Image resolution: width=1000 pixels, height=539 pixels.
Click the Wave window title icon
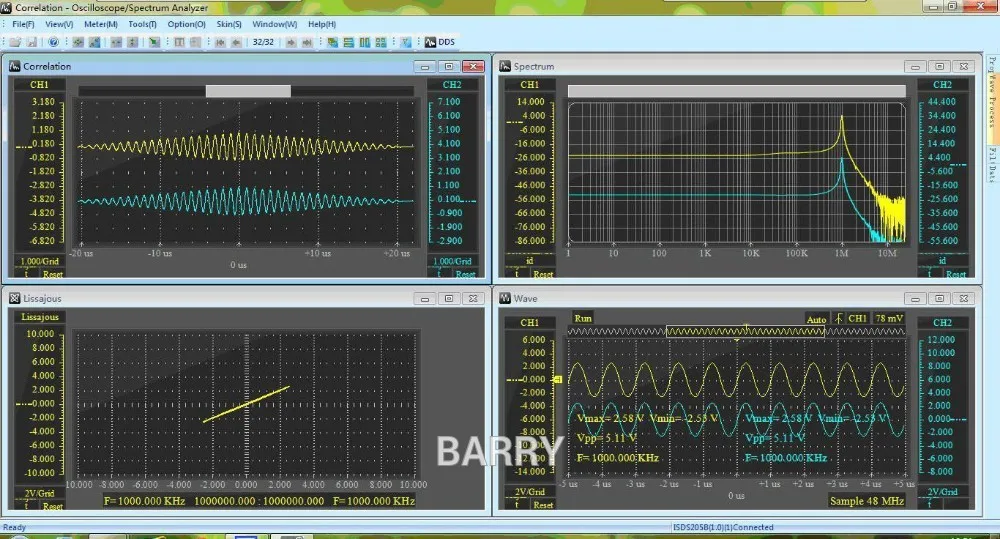point(505,298)
